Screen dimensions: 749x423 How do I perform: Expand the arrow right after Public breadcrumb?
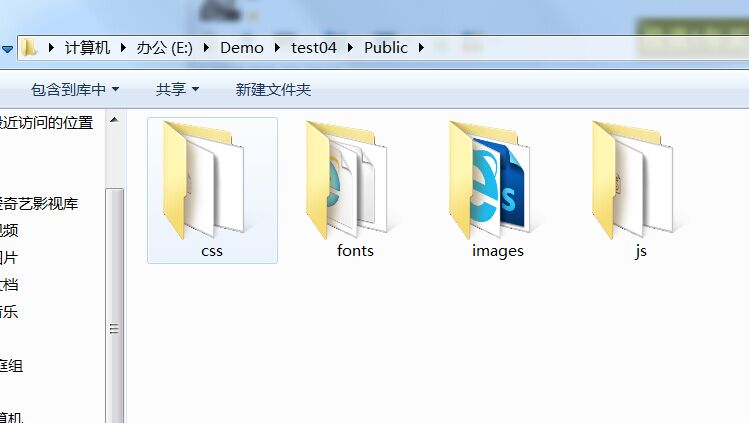[421, 47]
